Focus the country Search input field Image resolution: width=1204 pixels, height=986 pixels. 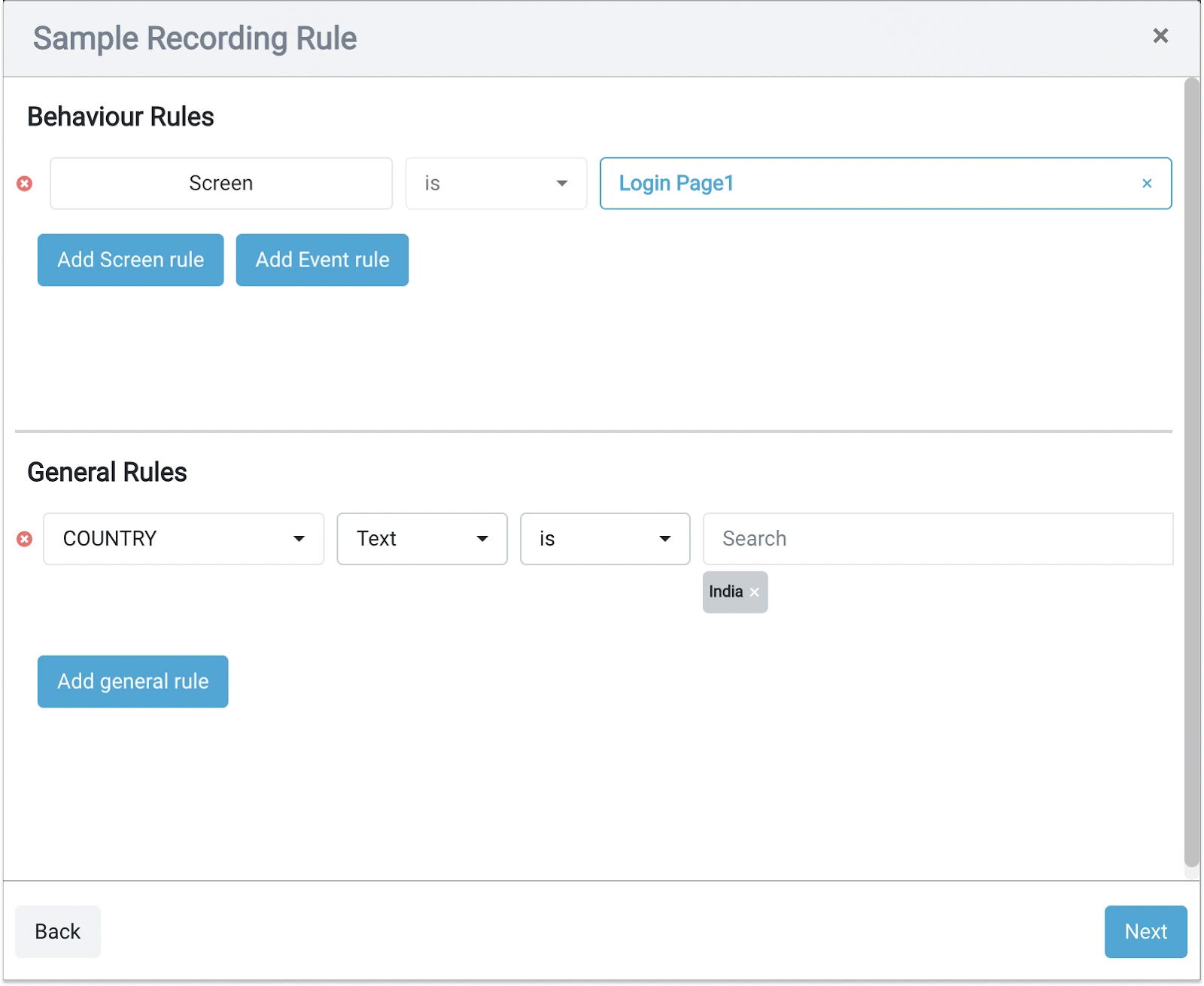pos(937,539)
